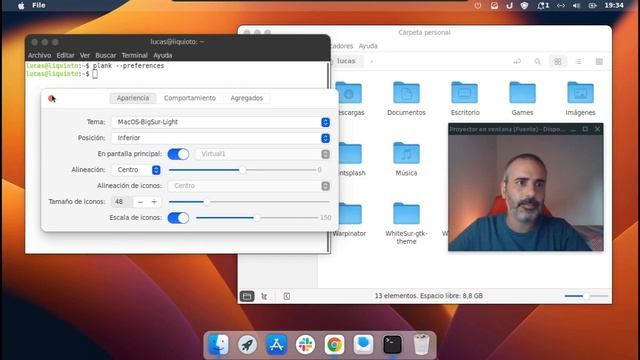Click the Apple logo in top bar
The height and width of the screenshot is (360, 640).
point(21,5)
